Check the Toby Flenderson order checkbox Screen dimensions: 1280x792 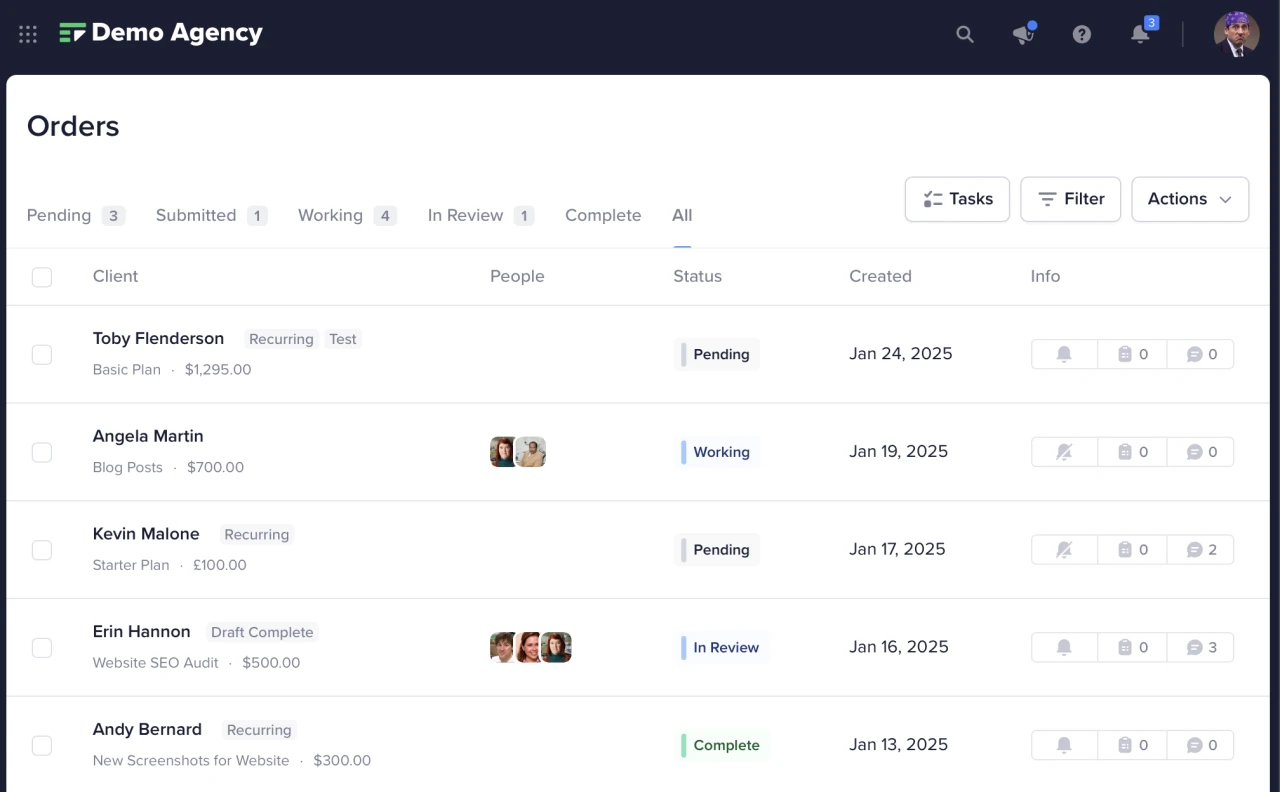click(42, 354)
